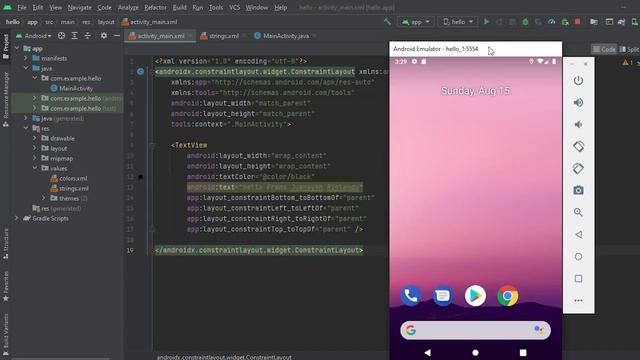Collapse the res folder
640x360 pixels.
coord(26,128)
